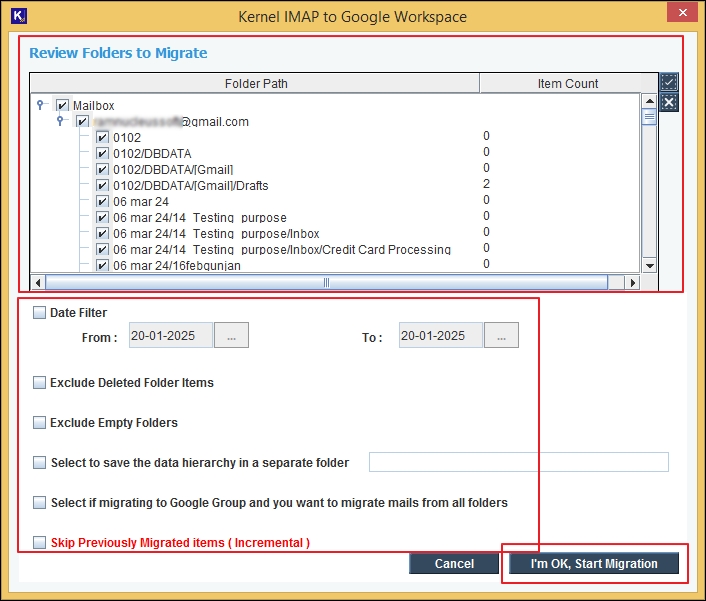Uncheck the 06 mar 24 folder checkbox
This screenshot has height=601, width=706.
102,201
